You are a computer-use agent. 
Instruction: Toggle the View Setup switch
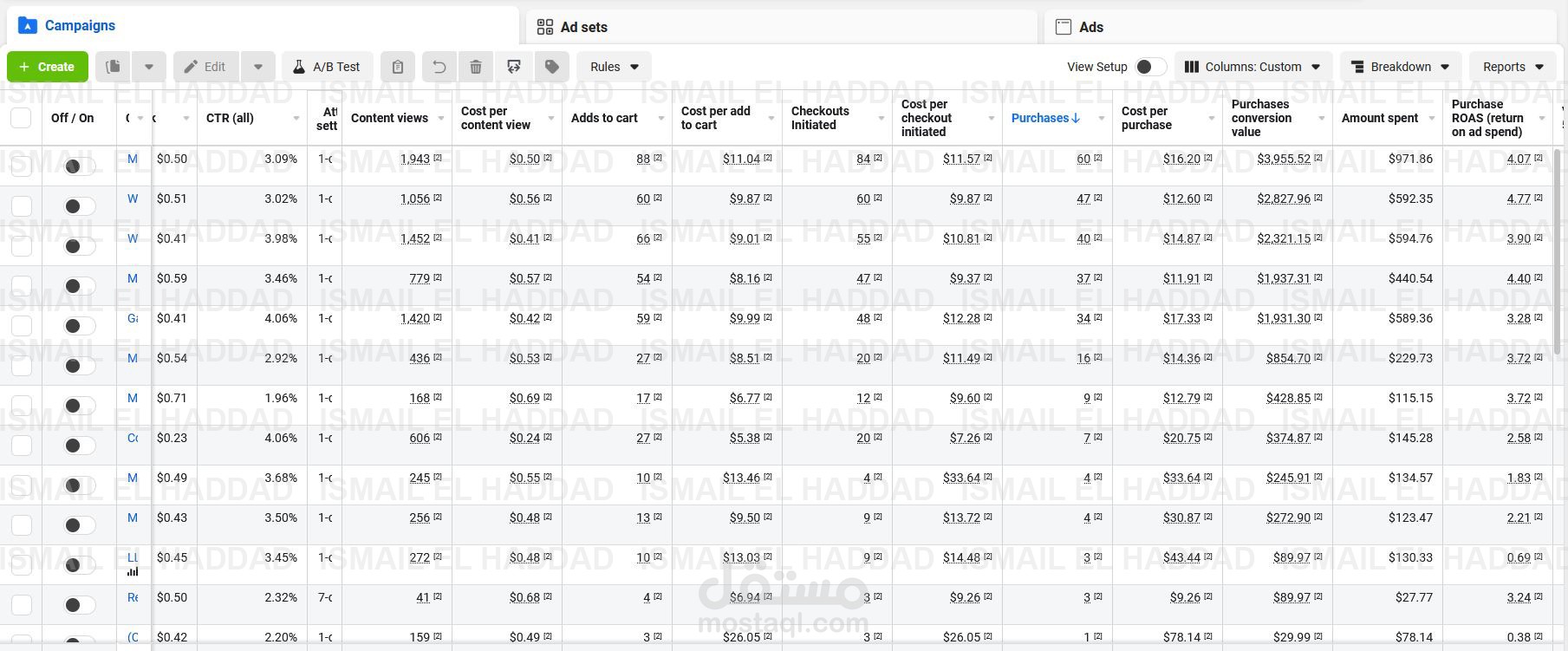(1149, 67)
